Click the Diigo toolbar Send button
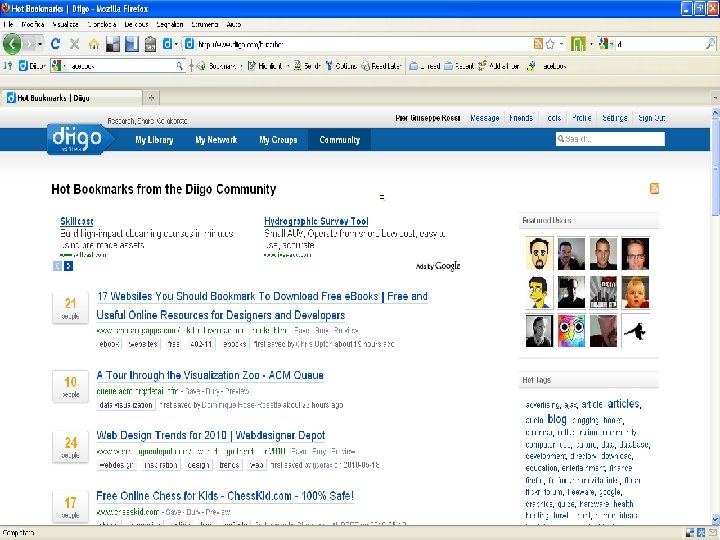 (x=306, y=66)
